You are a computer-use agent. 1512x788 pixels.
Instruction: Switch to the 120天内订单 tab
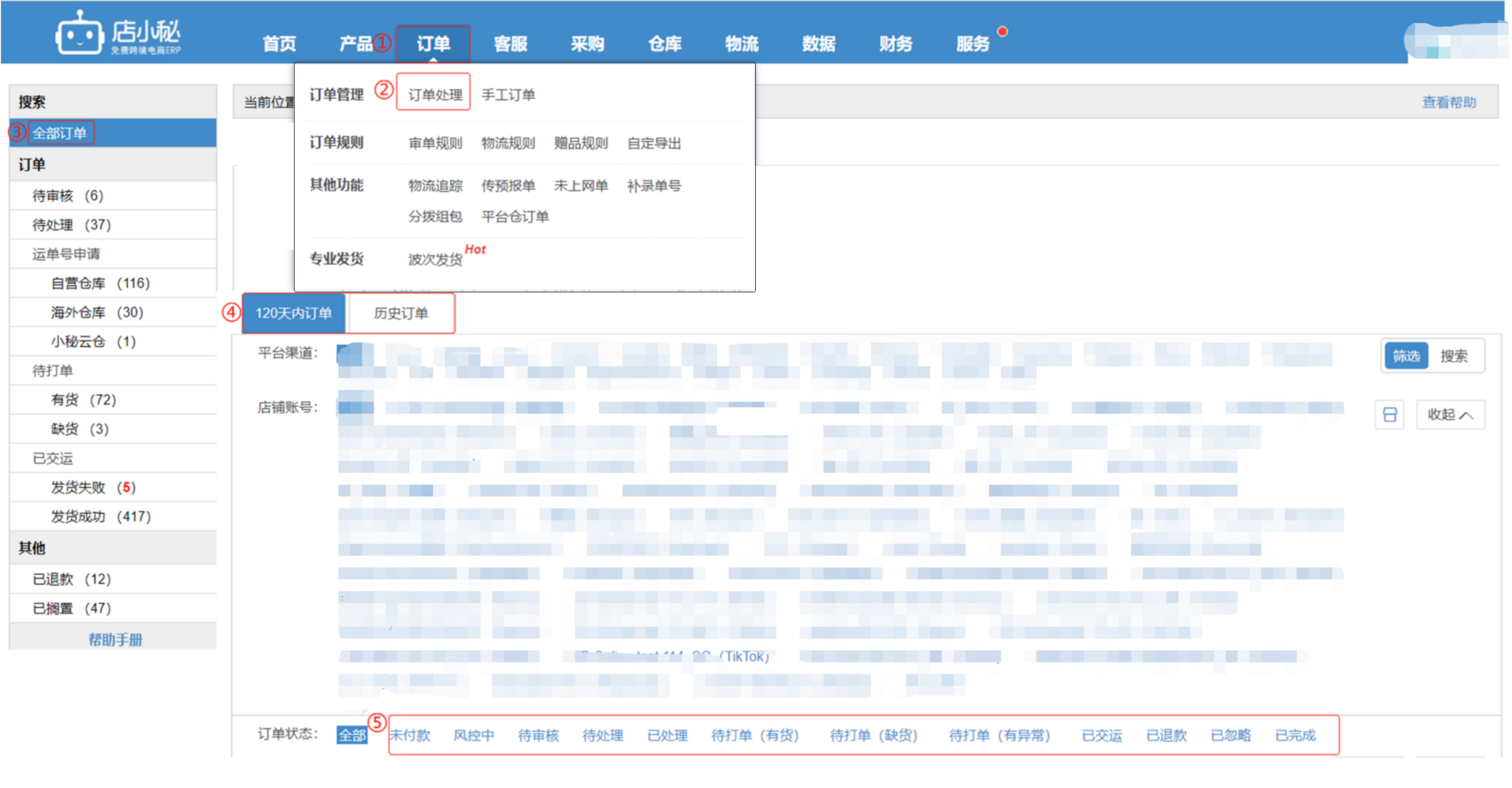293,313
